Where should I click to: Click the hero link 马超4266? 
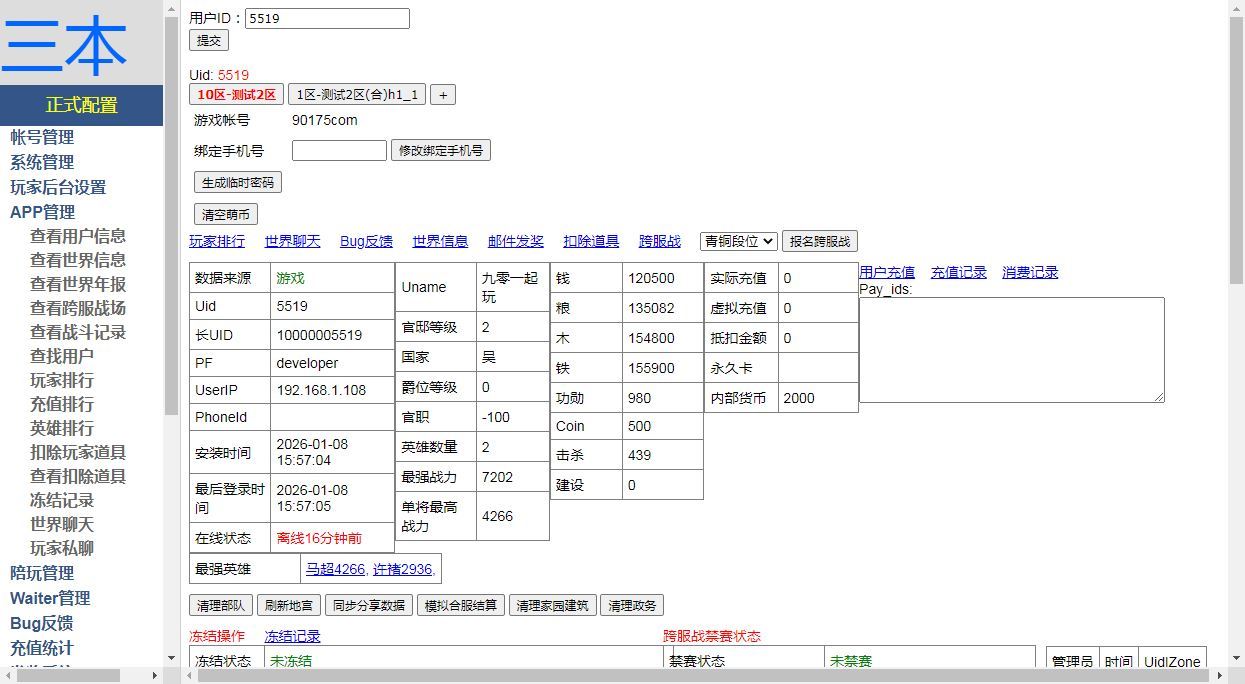coord(334,568)
